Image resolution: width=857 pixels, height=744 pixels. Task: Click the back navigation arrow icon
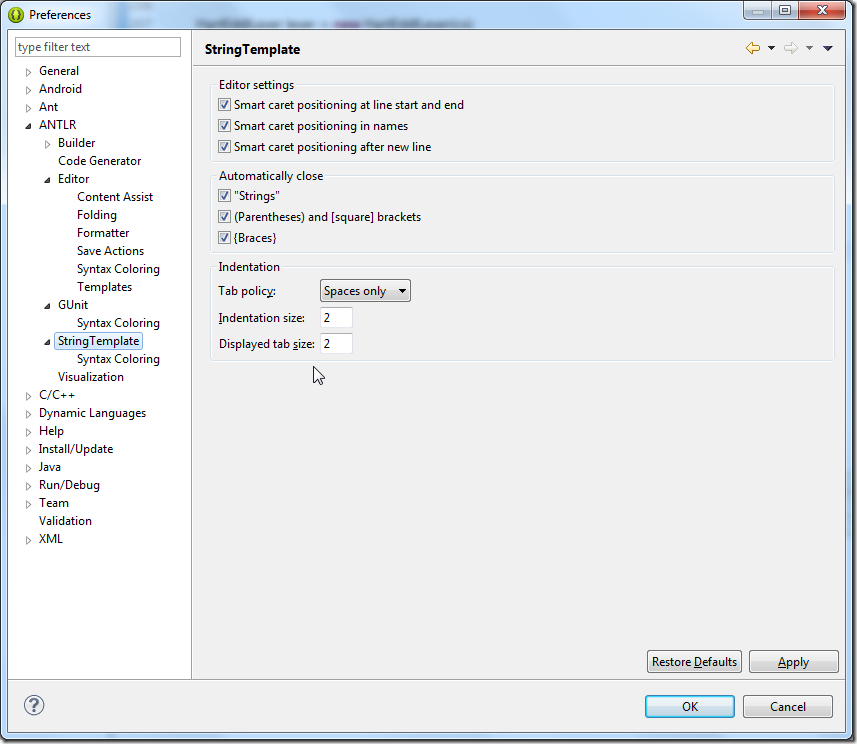tap(753, 48)
